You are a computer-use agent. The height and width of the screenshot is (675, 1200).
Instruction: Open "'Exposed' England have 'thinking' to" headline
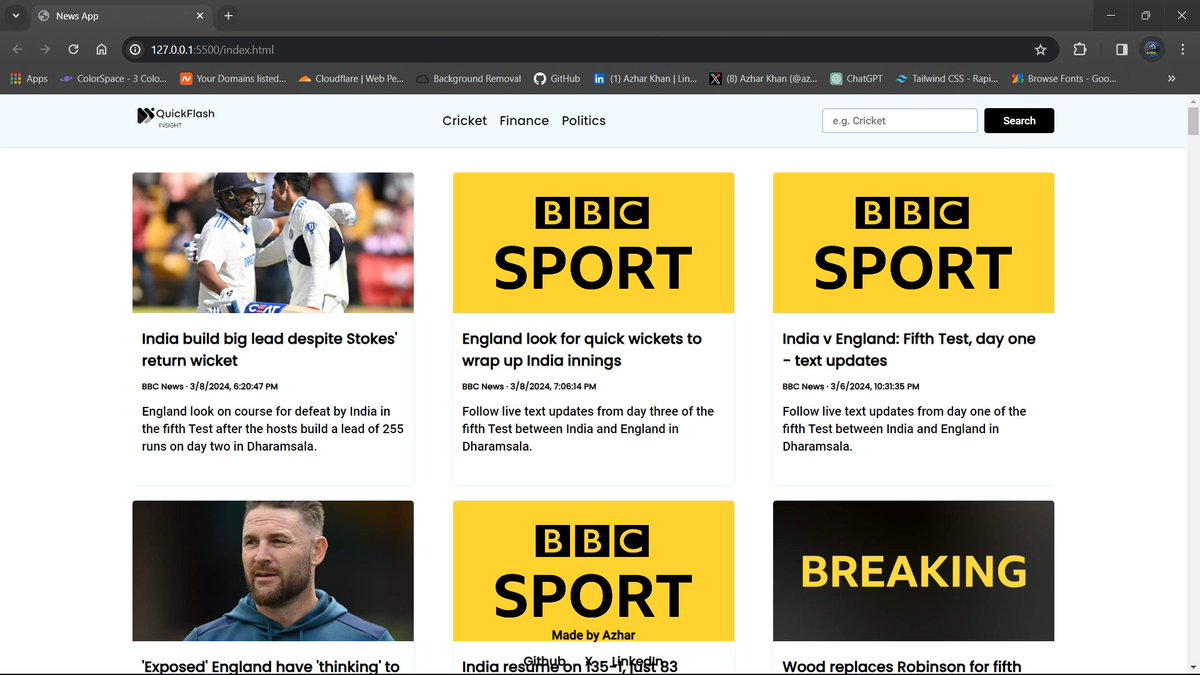[271, 667]
